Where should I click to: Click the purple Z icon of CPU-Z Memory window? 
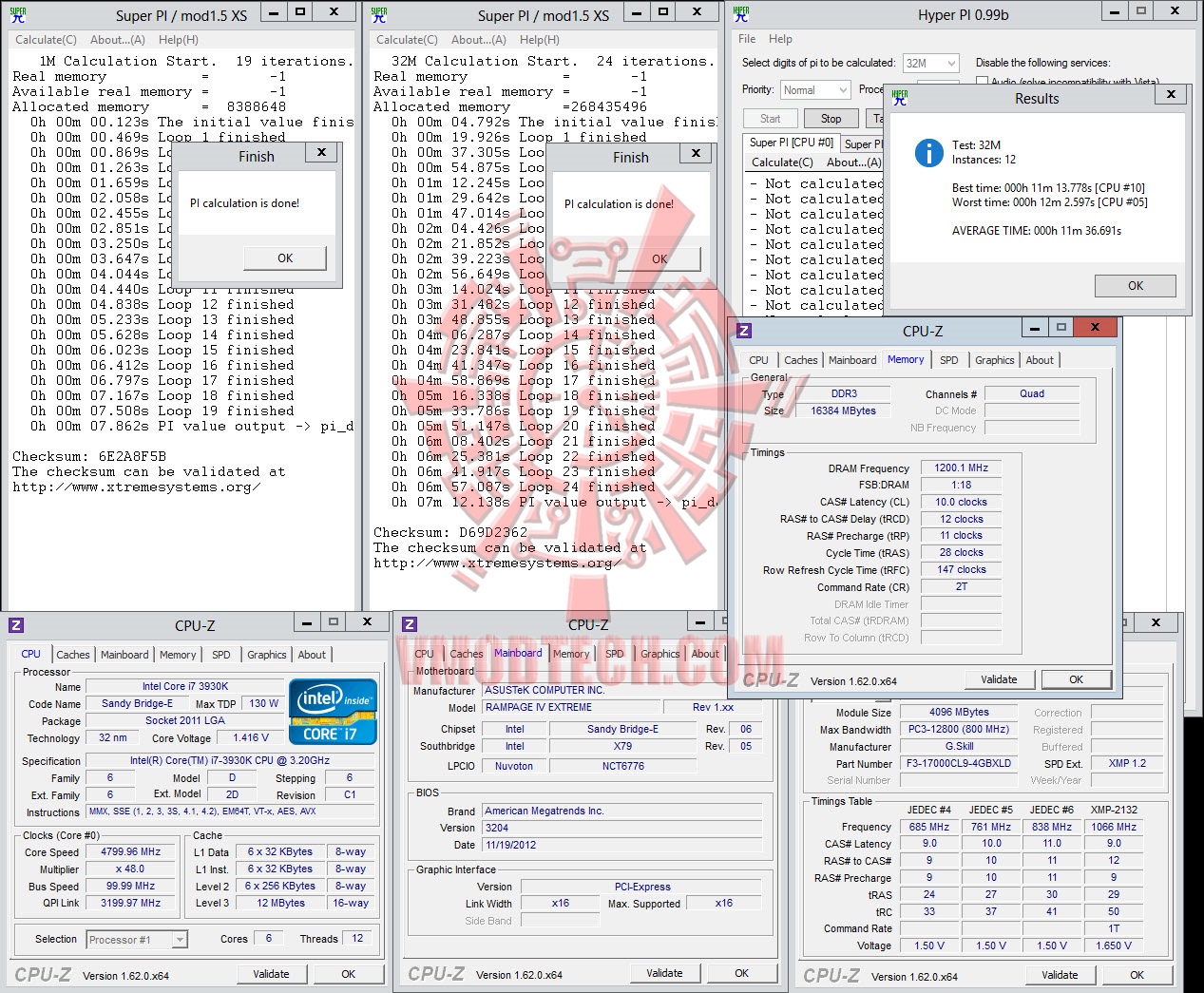[x=744, y=331]
